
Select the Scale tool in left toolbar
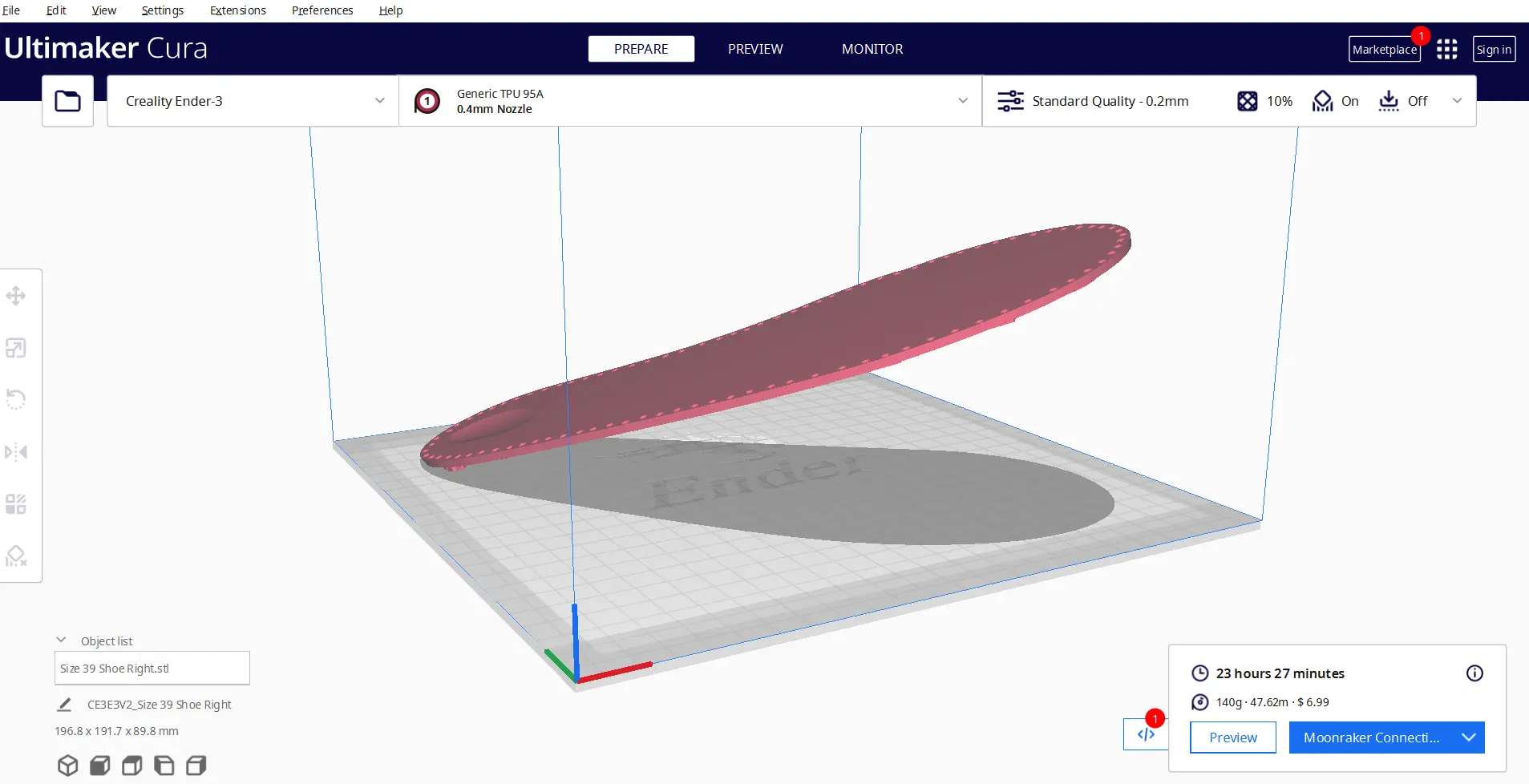pyautogui.click(x=16, y=348)
